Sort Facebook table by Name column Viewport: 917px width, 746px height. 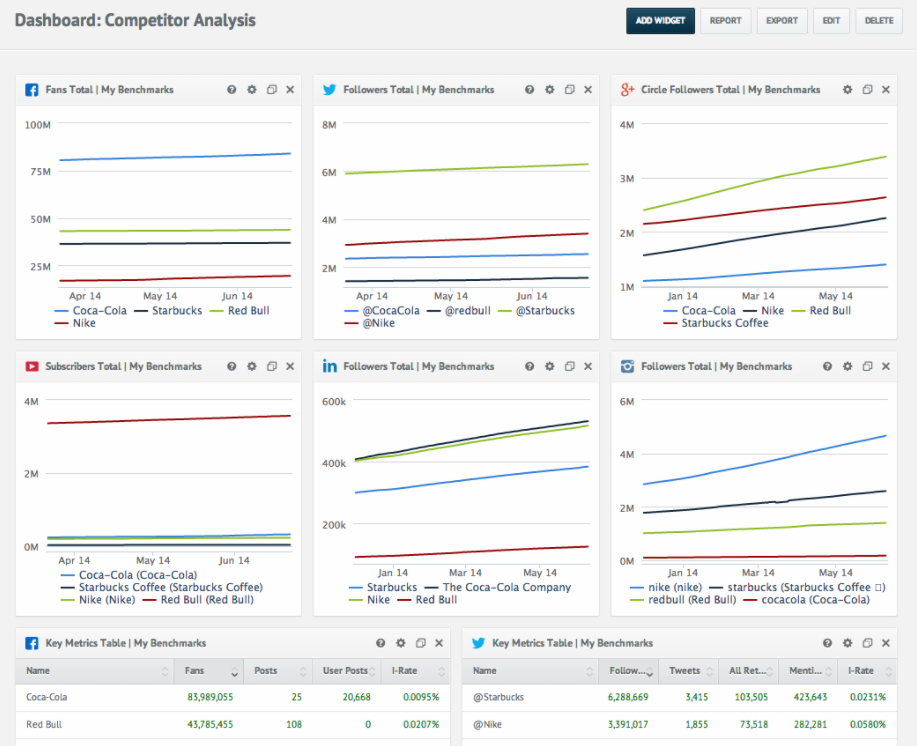95,671
